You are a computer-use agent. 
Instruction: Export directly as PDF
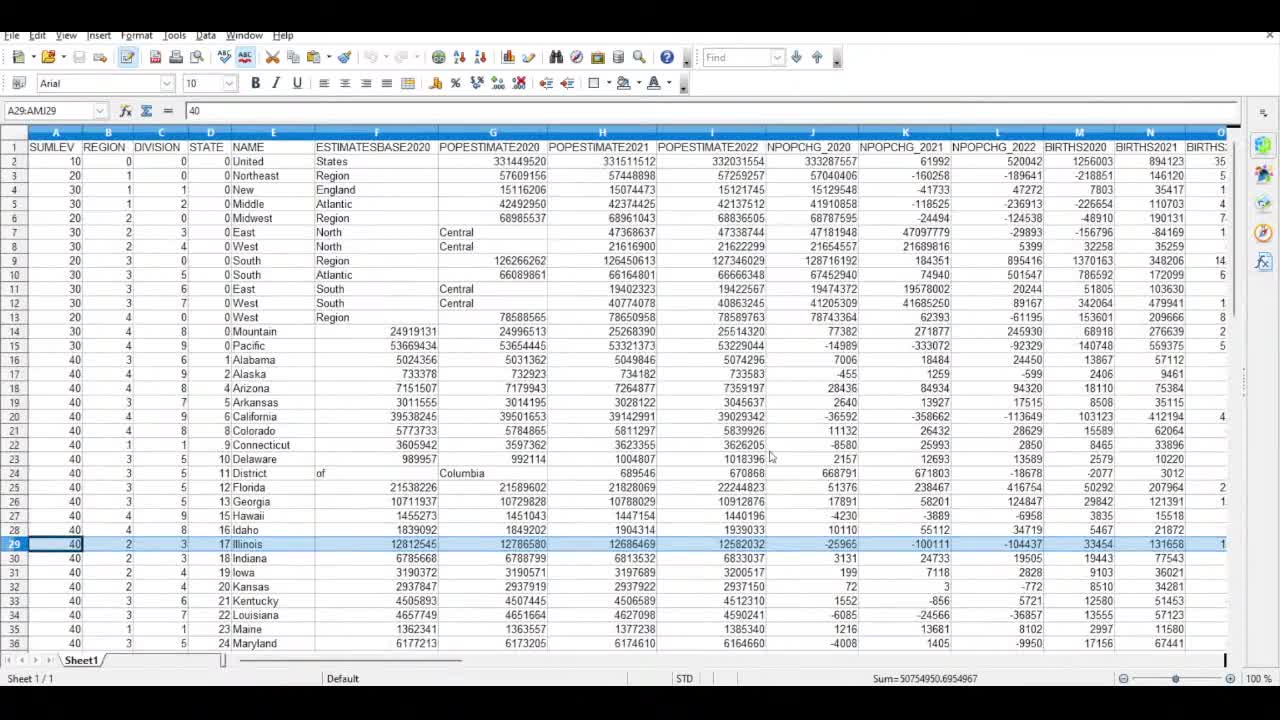click(x=155, y=57)
